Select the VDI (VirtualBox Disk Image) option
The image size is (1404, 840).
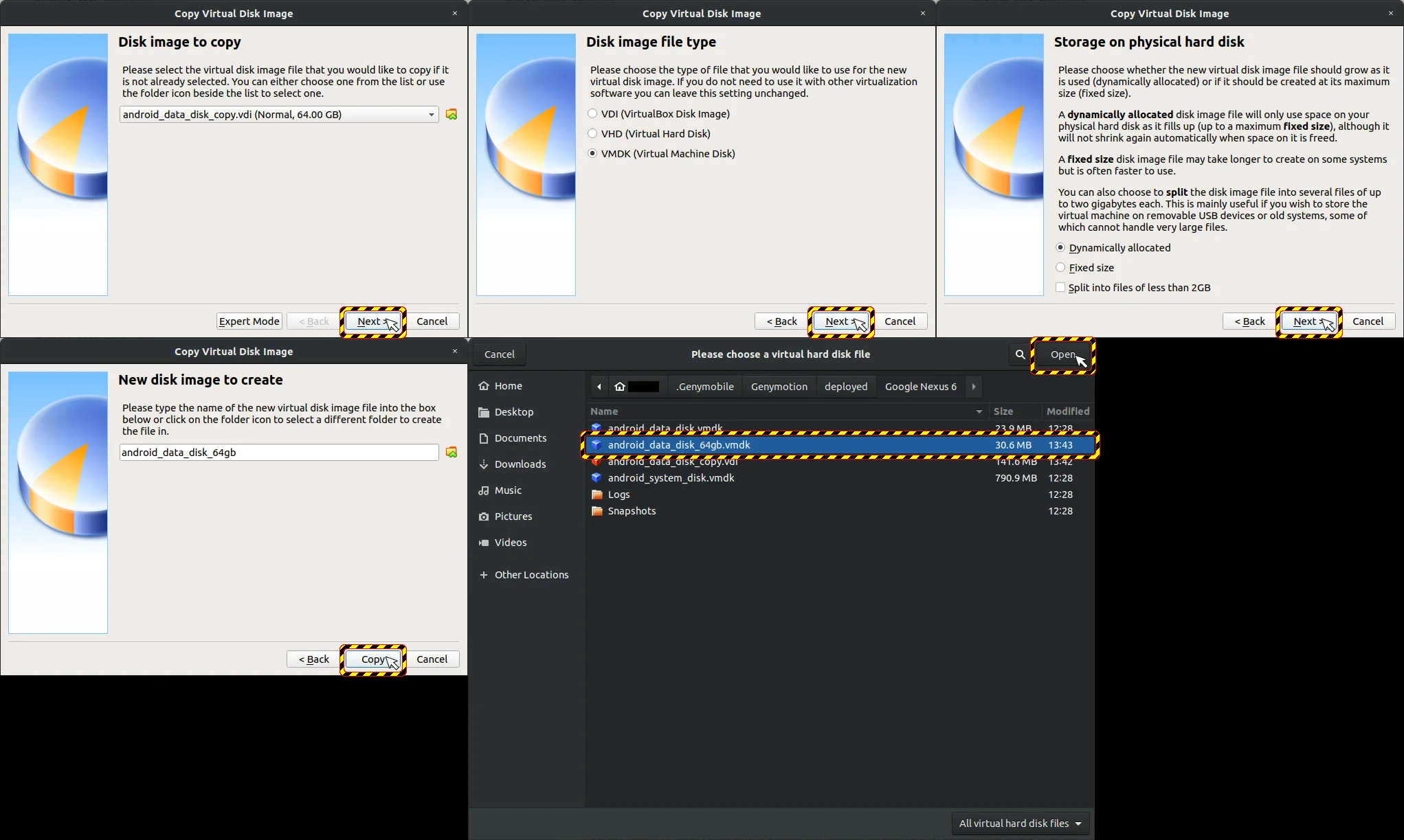click(x=592, y=114)
